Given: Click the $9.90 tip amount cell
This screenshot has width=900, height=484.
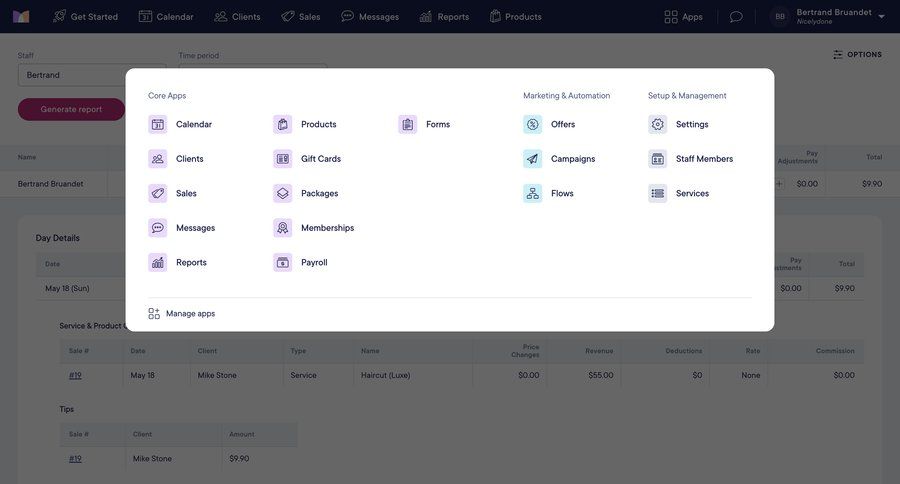Looking at the screenshot, I should tap(259, 458).
